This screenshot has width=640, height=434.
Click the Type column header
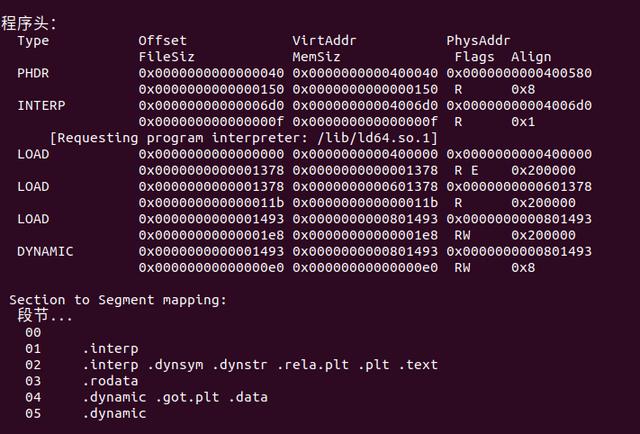[33, 41]
